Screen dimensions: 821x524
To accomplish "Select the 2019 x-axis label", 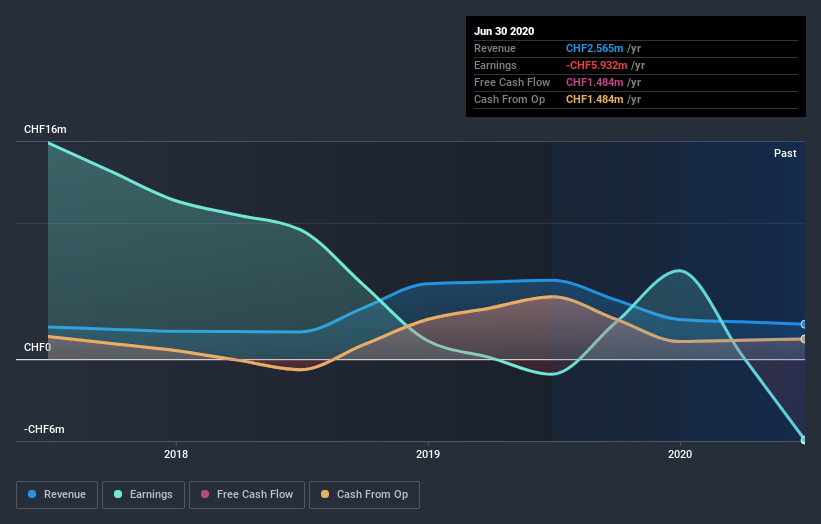I will click(428, 454).
